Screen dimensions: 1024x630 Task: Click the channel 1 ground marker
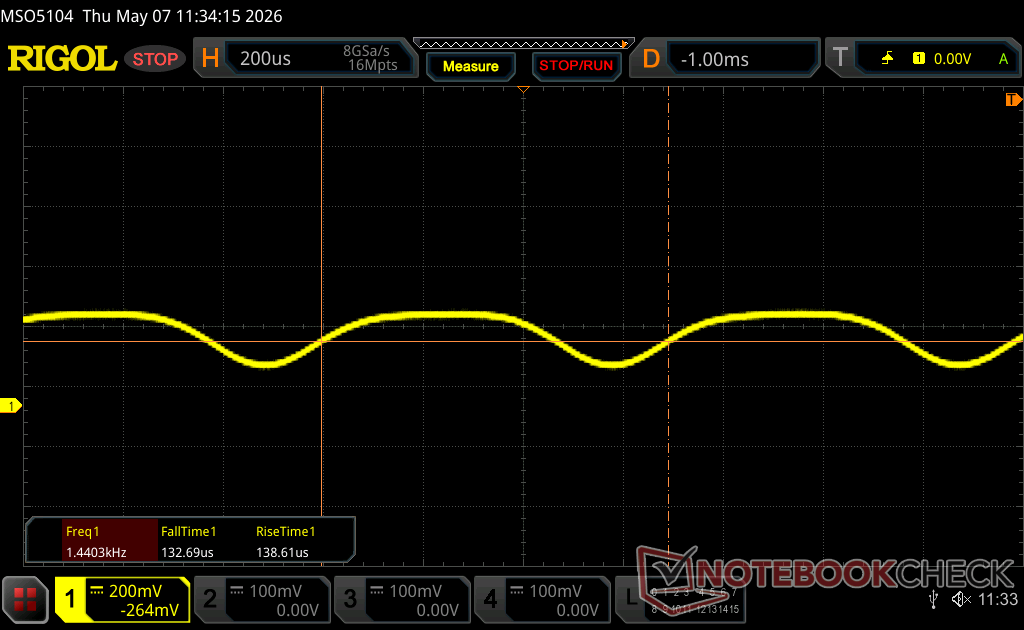[x=10, y=406]
